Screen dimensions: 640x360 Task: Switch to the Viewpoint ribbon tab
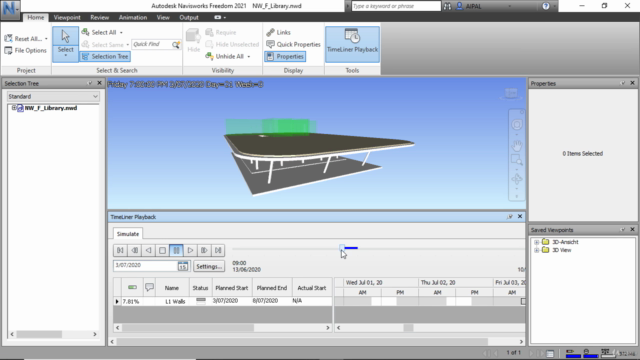[67, 18]
